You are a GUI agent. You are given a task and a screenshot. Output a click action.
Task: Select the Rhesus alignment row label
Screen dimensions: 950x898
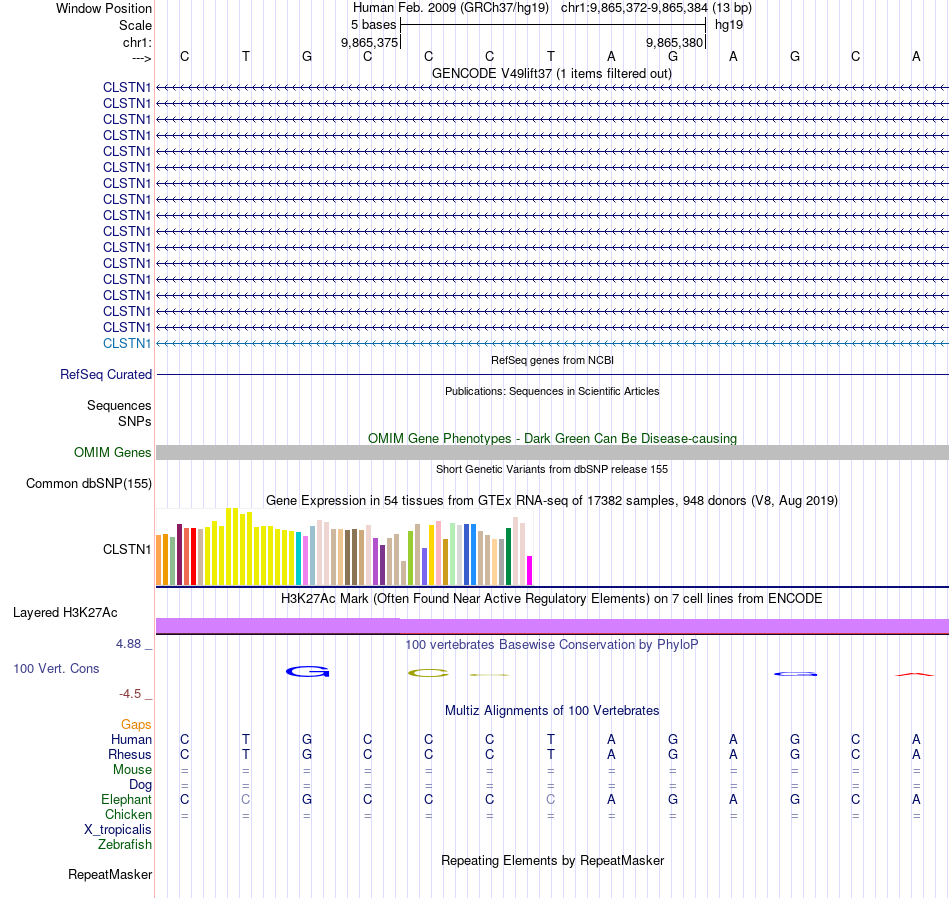click(x=130, y=755)
